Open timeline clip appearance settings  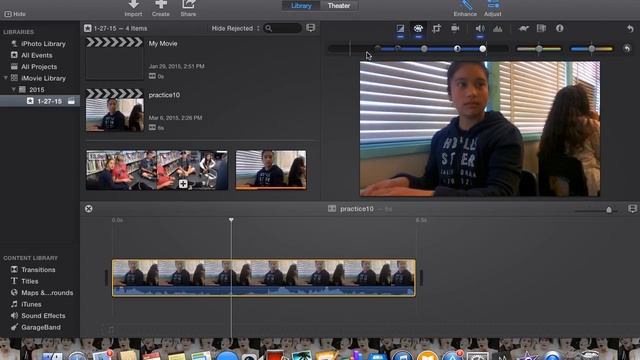[x=632, y=209]
